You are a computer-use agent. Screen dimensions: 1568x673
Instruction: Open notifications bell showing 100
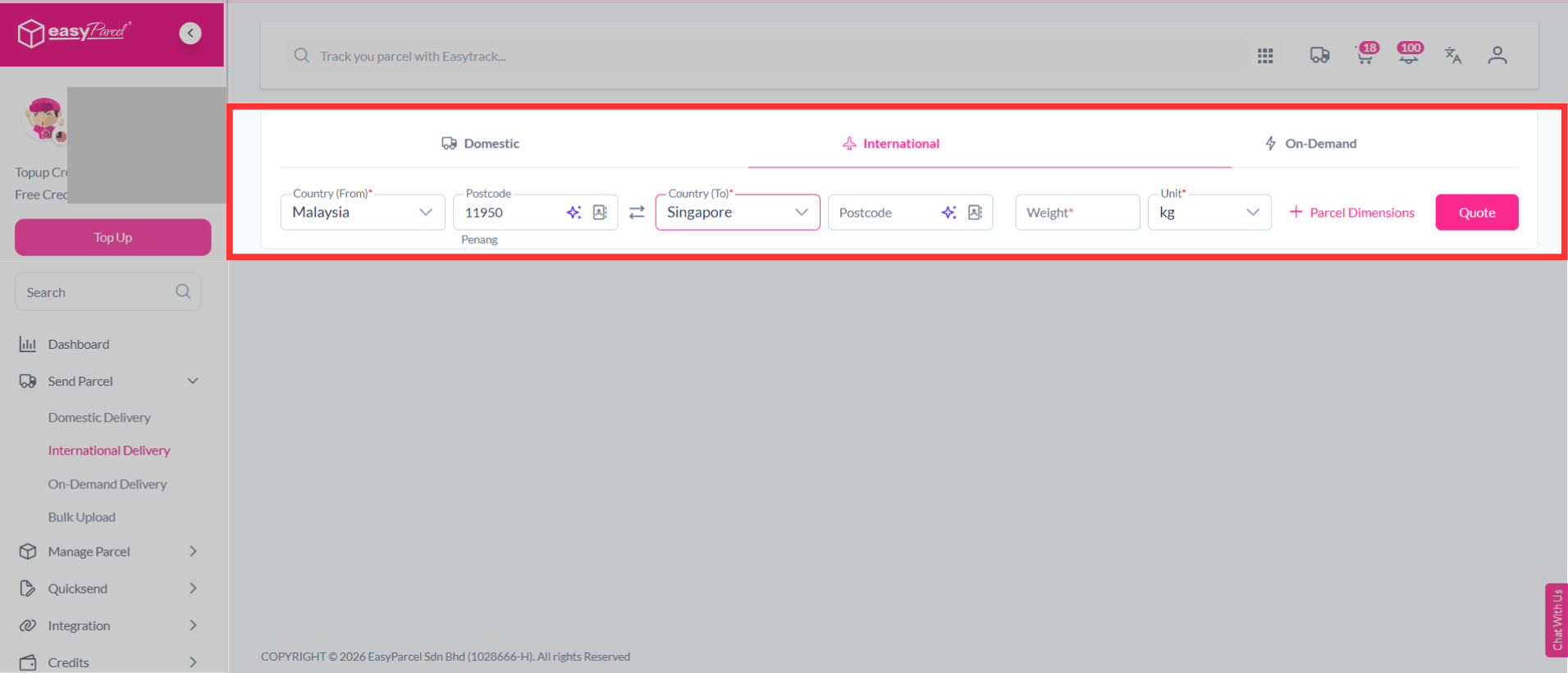(1410, 53)
